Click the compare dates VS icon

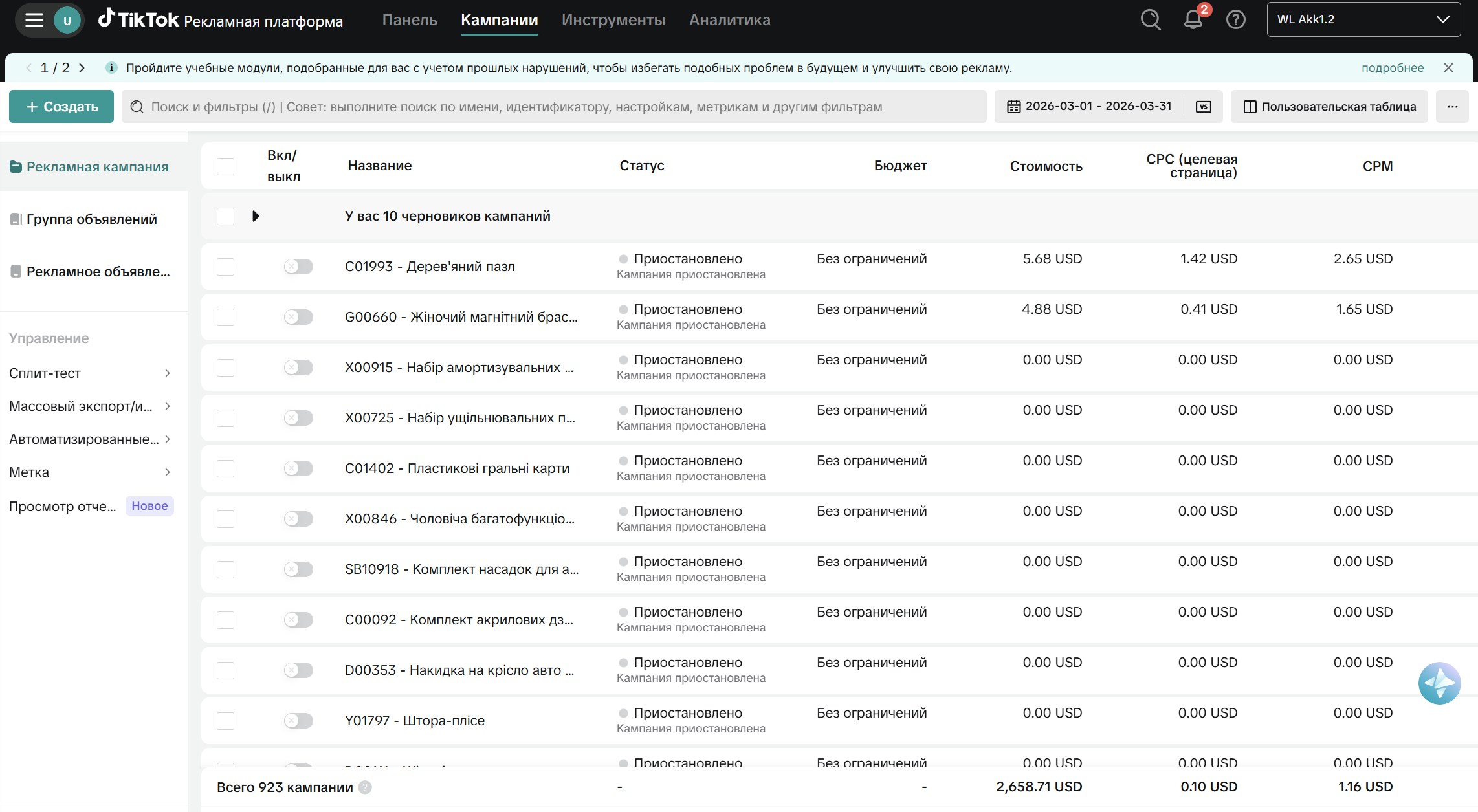(1203, 107)
